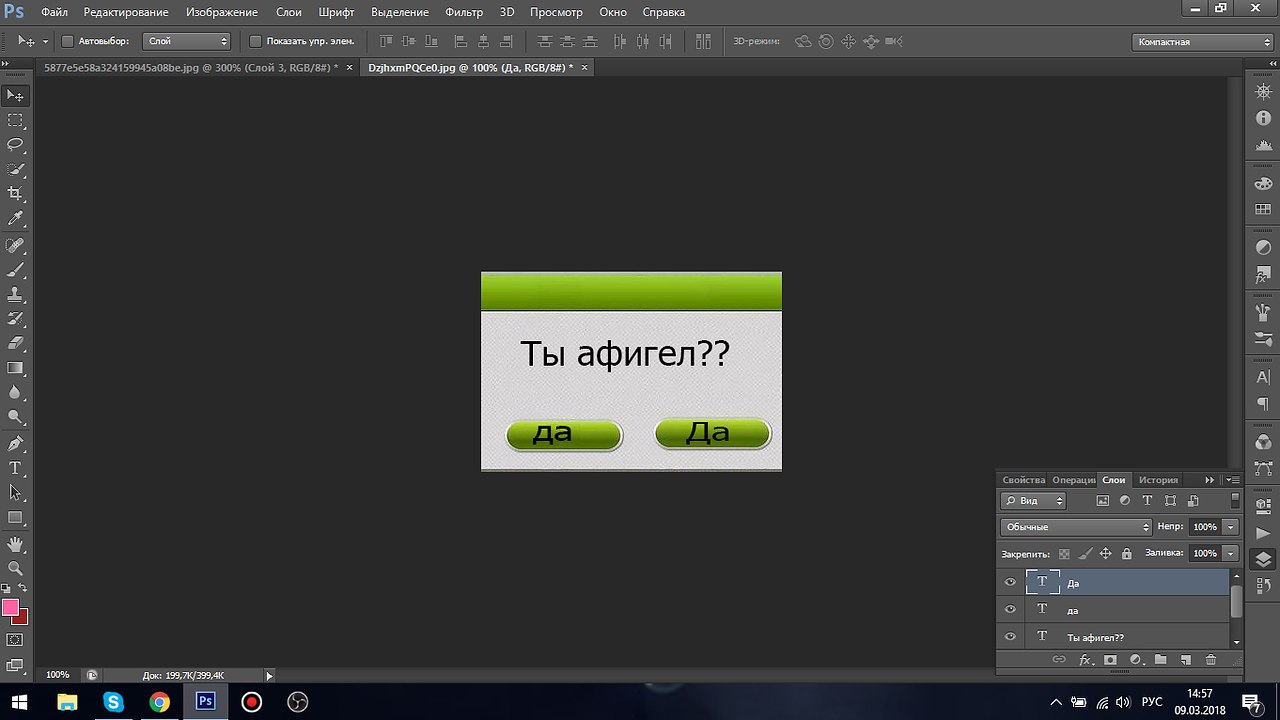Create new adjustment layer icon

click(x=1136, y=660)
